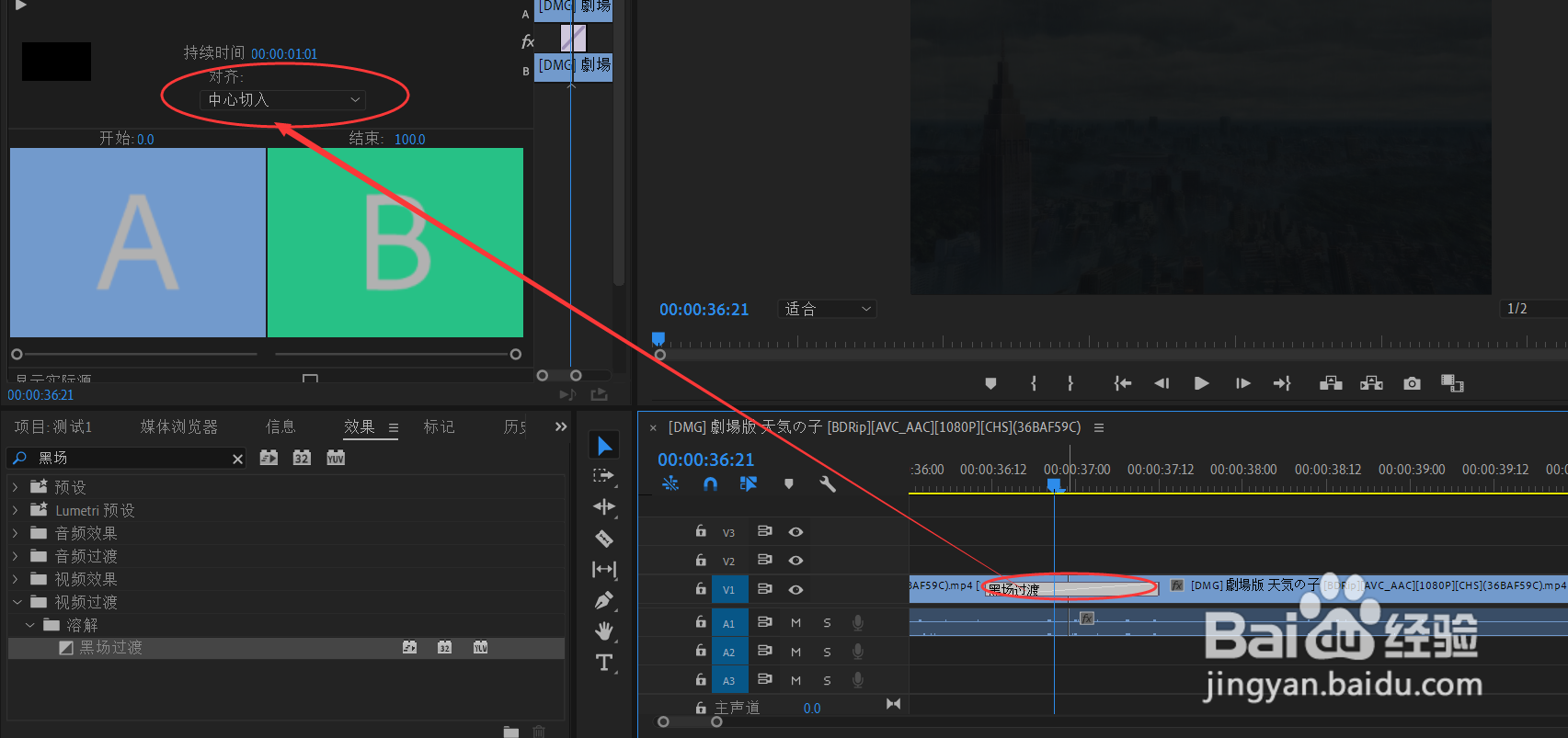
Task: Add marker in timeline header
Action: point(788,483)
